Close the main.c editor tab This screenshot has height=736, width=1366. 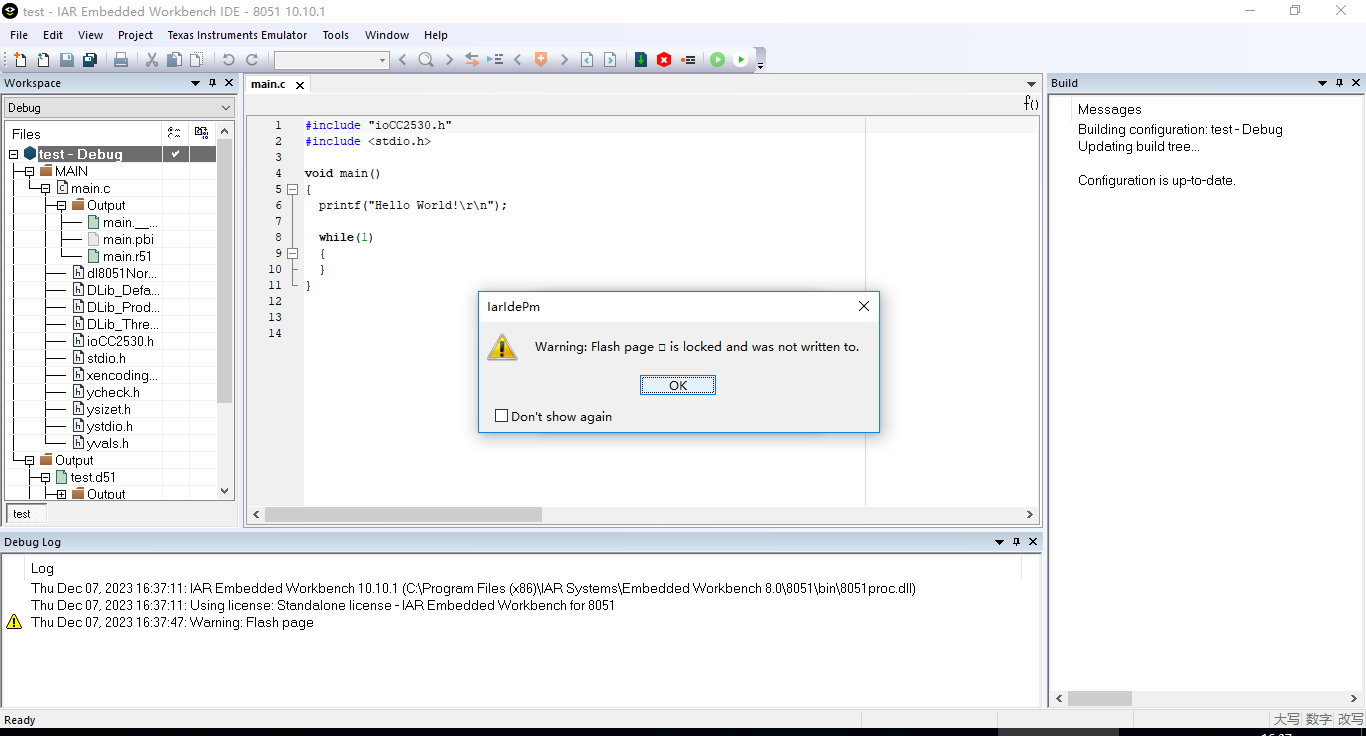click(x=299, y=85)
